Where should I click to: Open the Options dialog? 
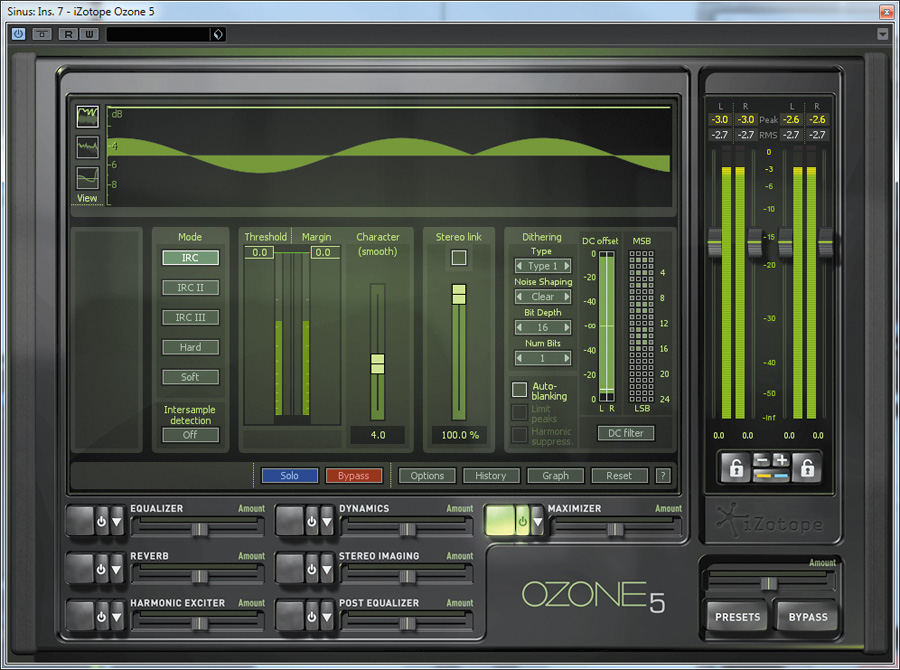(x=427, y=475)
